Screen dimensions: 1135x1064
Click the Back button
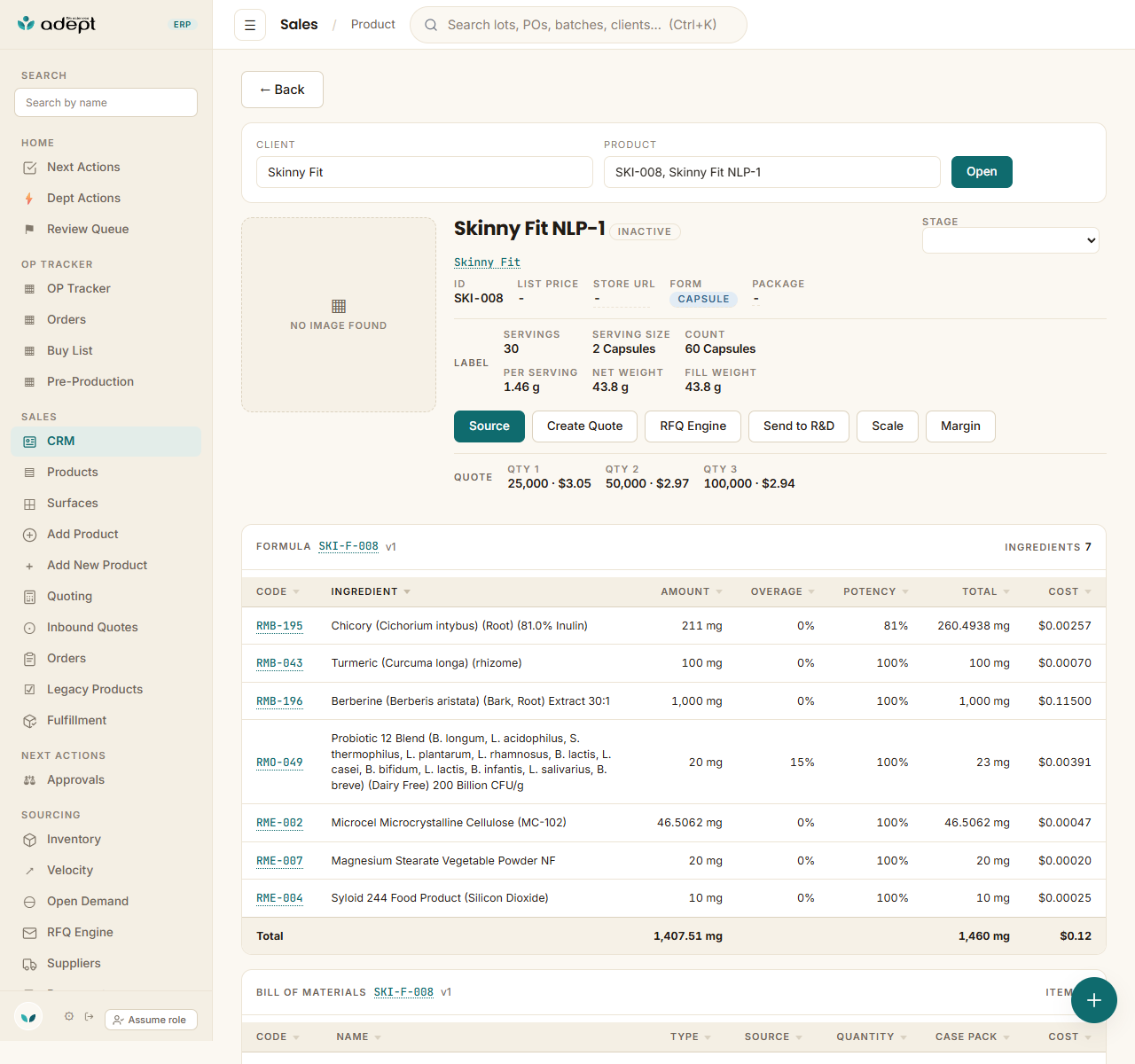(x=282, y=90)
